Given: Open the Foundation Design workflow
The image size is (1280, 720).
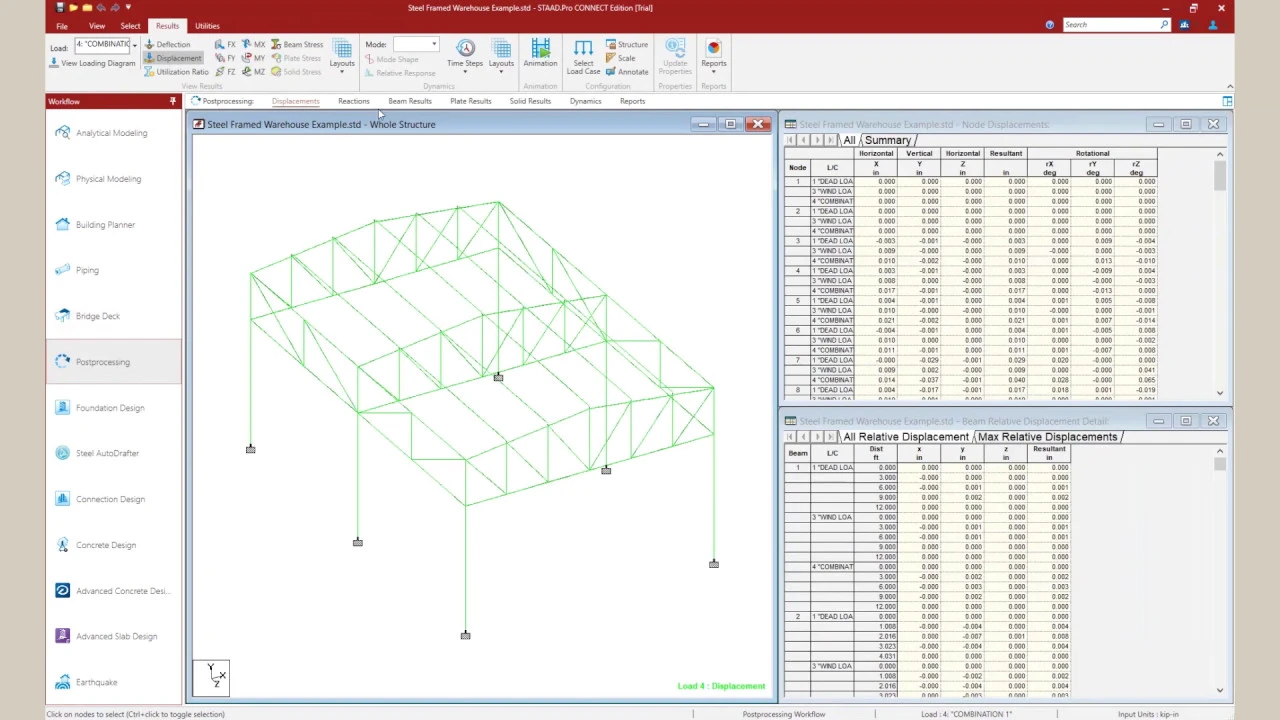Looking at the screenshot, I should tap(110, 408).
